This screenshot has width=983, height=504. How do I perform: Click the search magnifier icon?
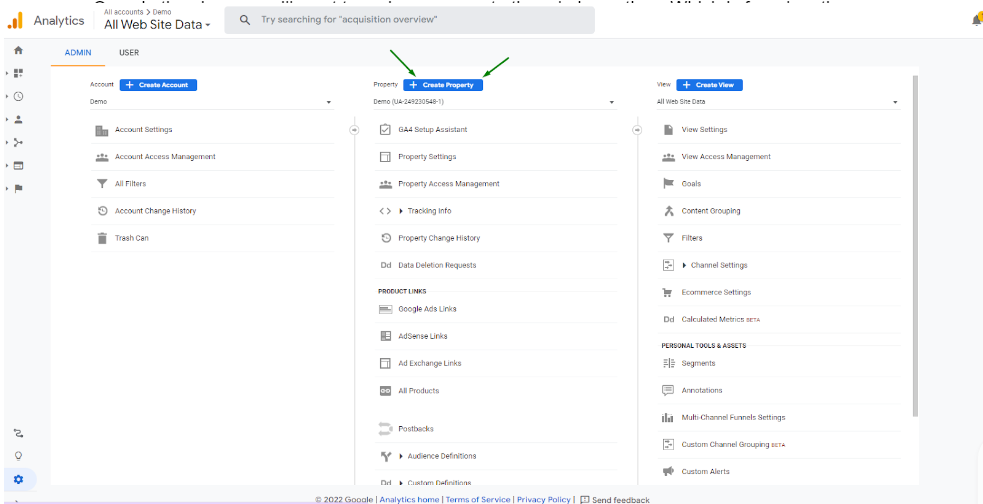[x=246, y=20]
